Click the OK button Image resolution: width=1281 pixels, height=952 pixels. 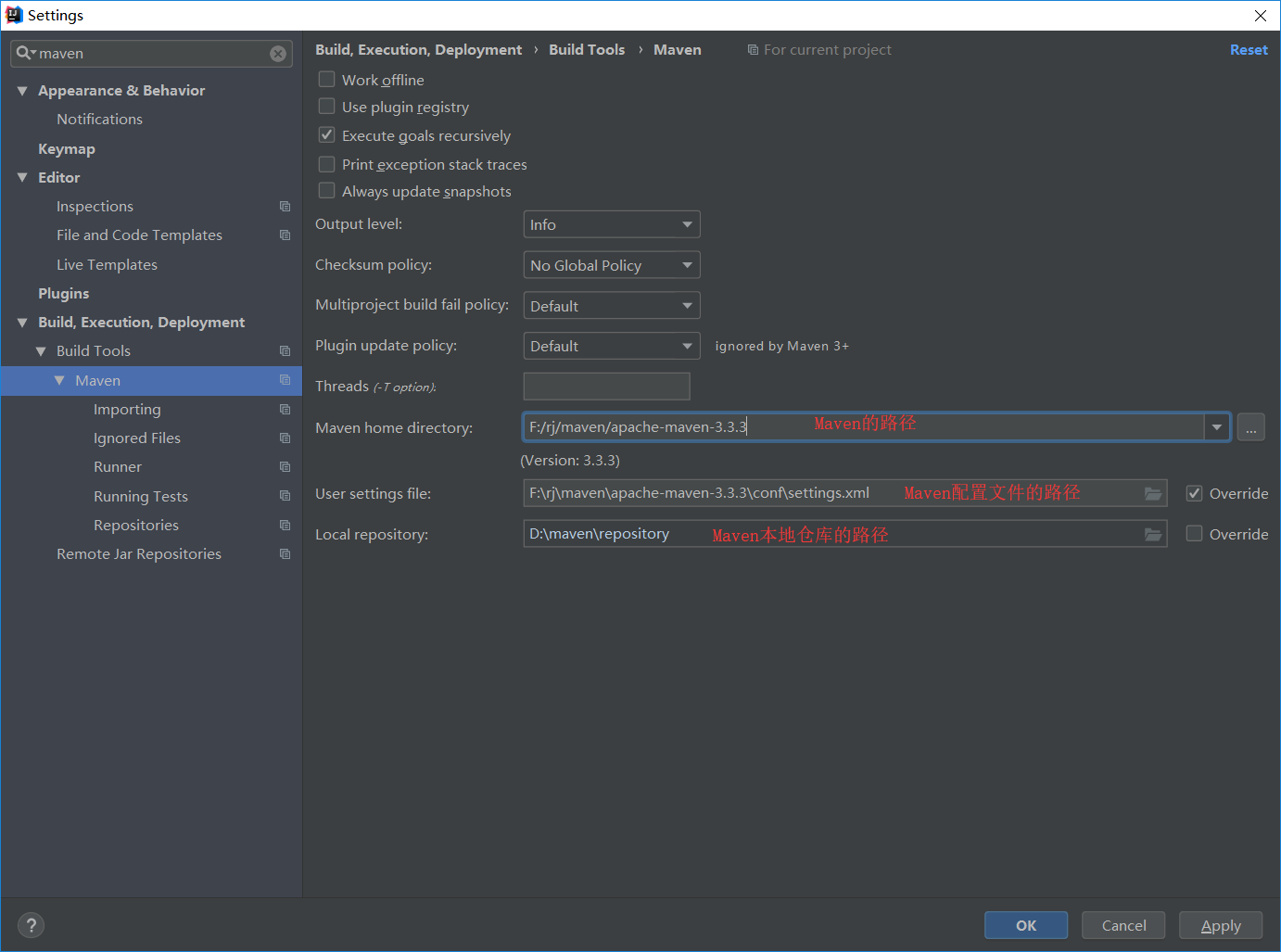1026,925
